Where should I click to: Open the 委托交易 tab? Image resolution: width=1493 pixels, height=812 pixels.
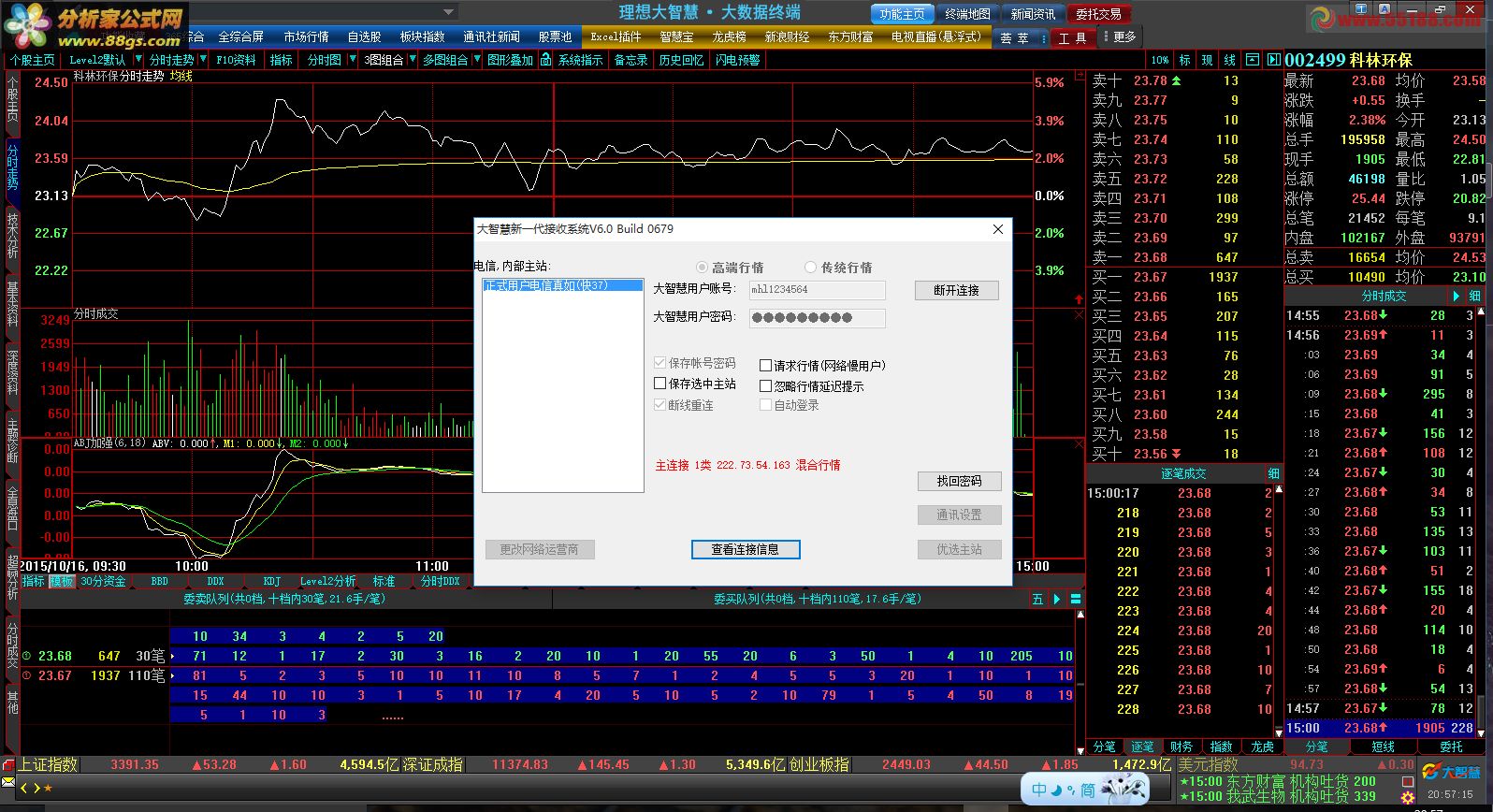click(x=1098, y=14)
